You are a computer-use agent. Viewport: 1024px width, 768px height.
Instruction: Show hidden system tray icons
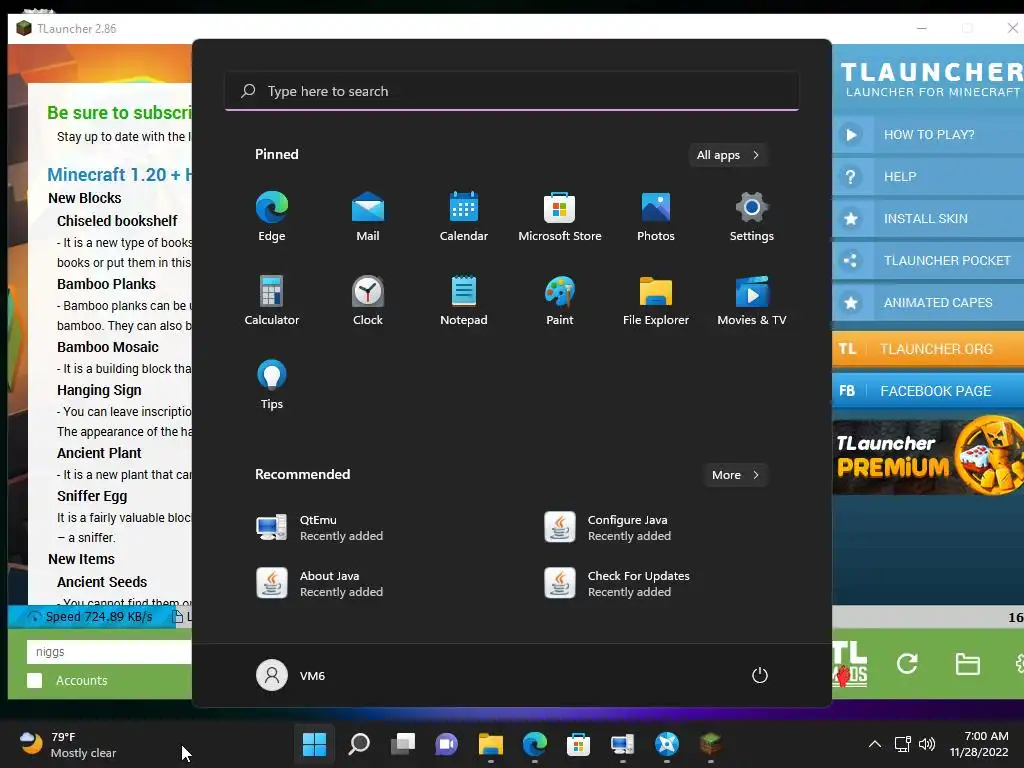click(875, 744)
